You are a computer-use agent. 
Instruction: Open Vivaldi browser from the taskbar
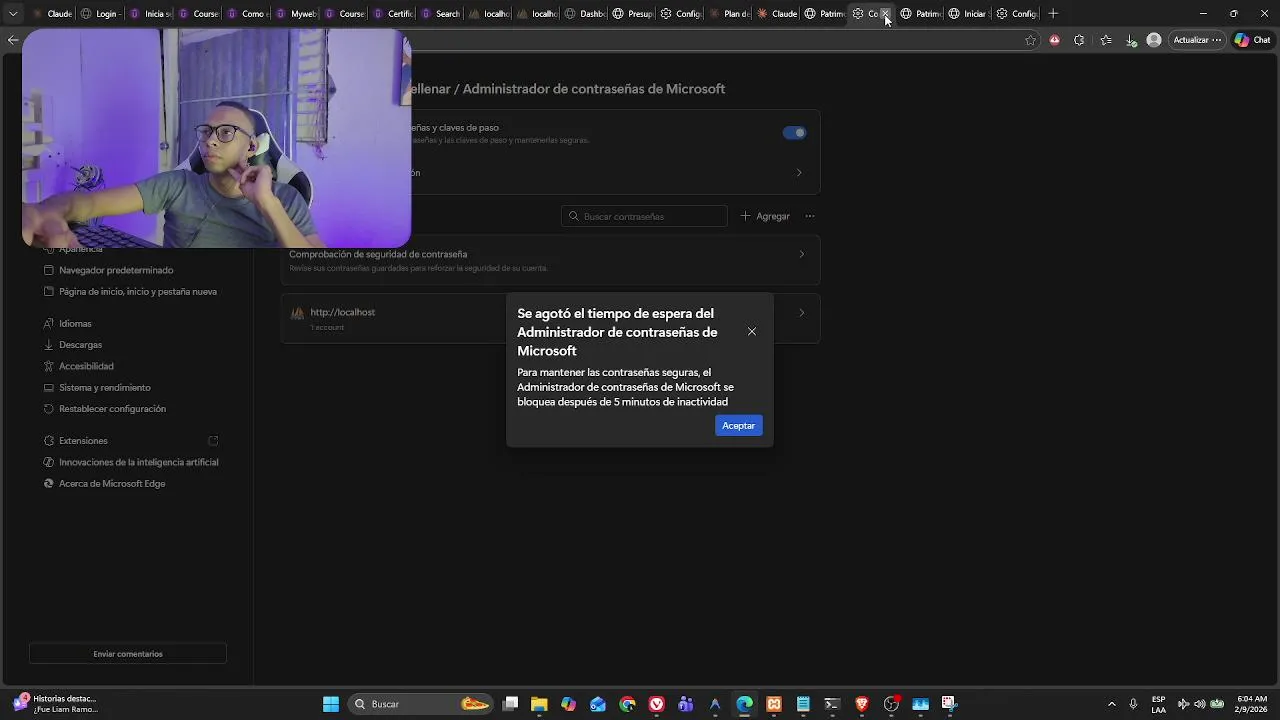(x=656, y=704)
